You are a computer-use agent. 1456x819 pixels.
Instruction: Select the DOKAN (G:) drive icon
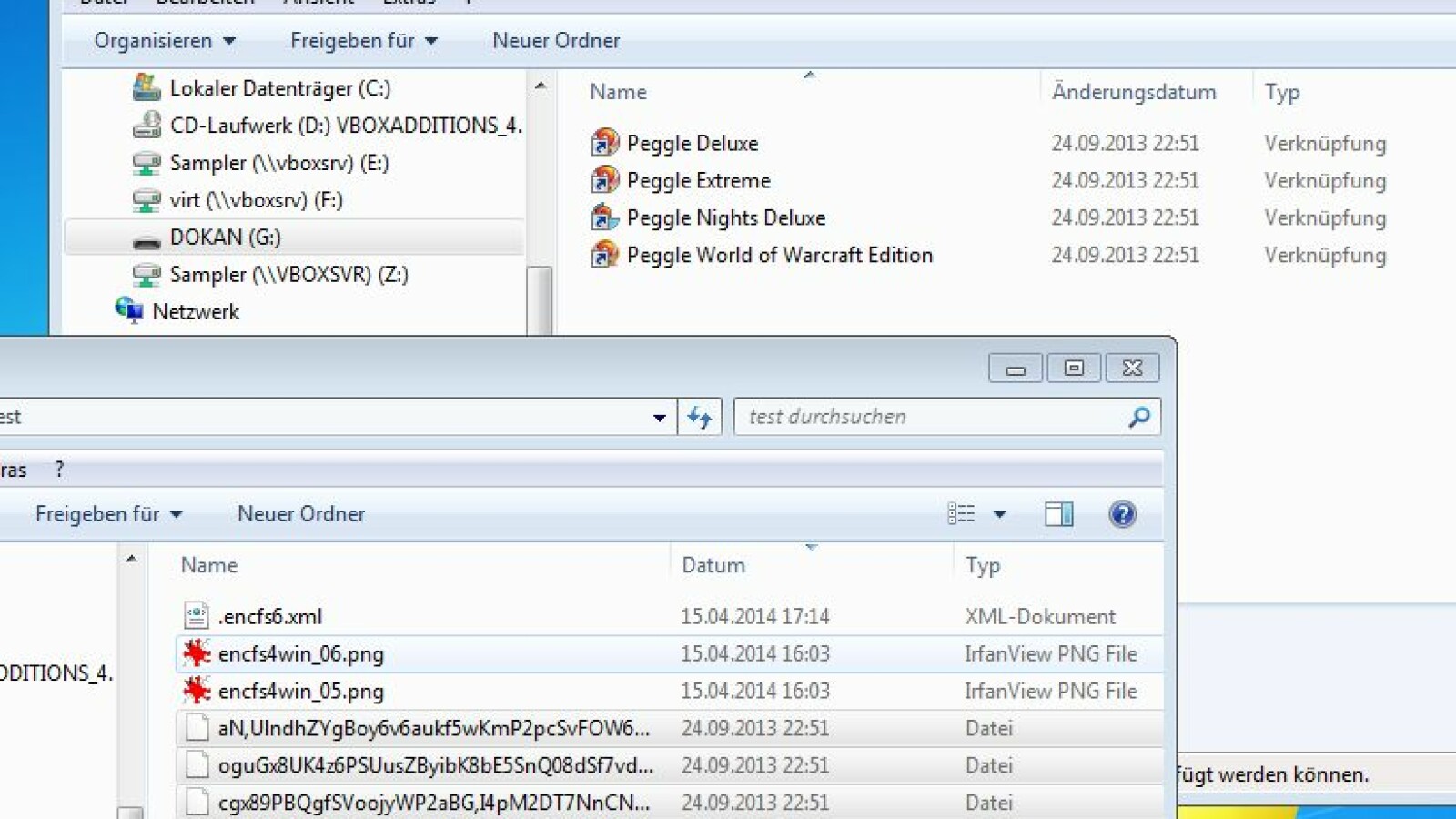146,238
